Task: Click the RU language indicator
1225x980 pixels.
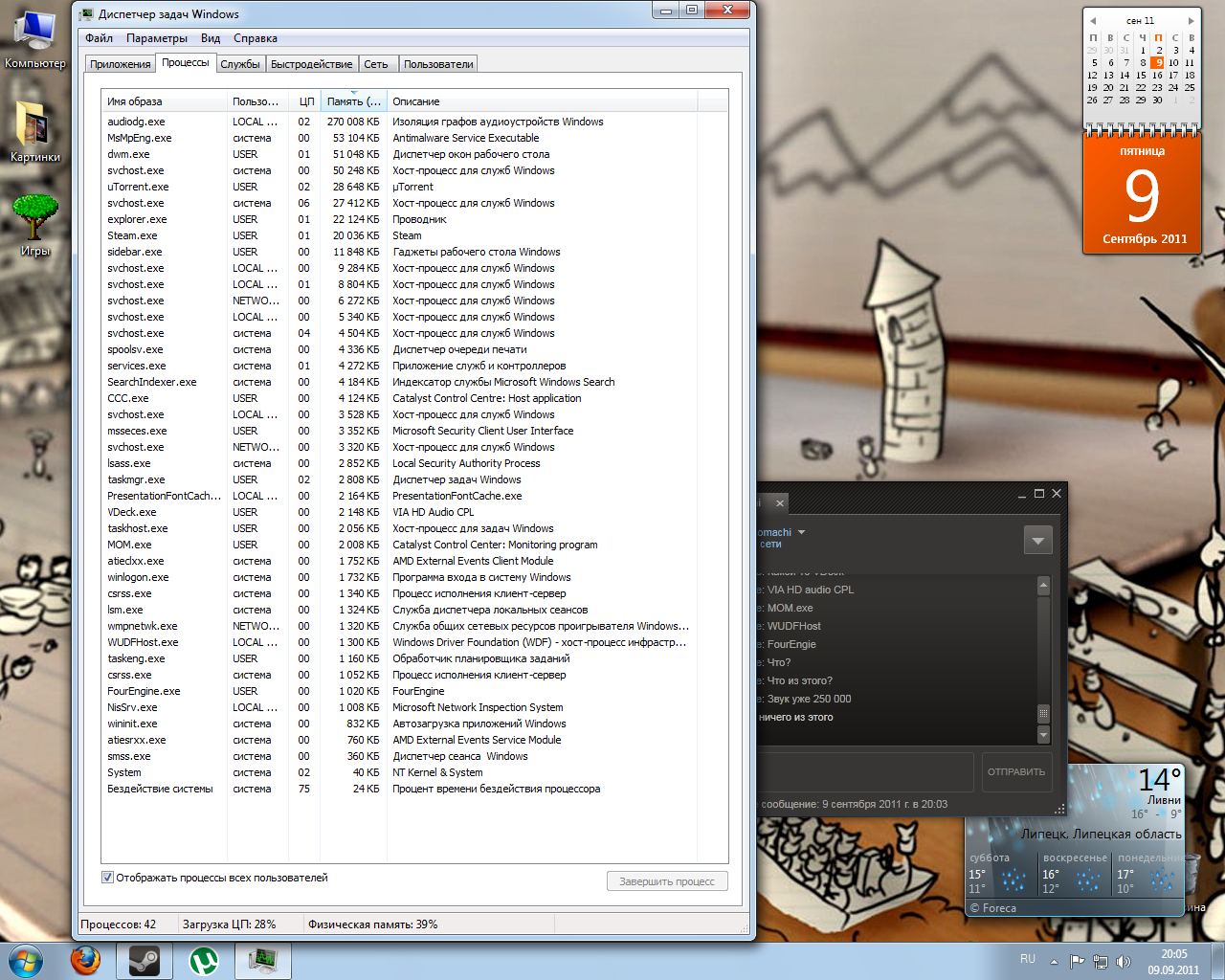Action: pos(1028,959)
